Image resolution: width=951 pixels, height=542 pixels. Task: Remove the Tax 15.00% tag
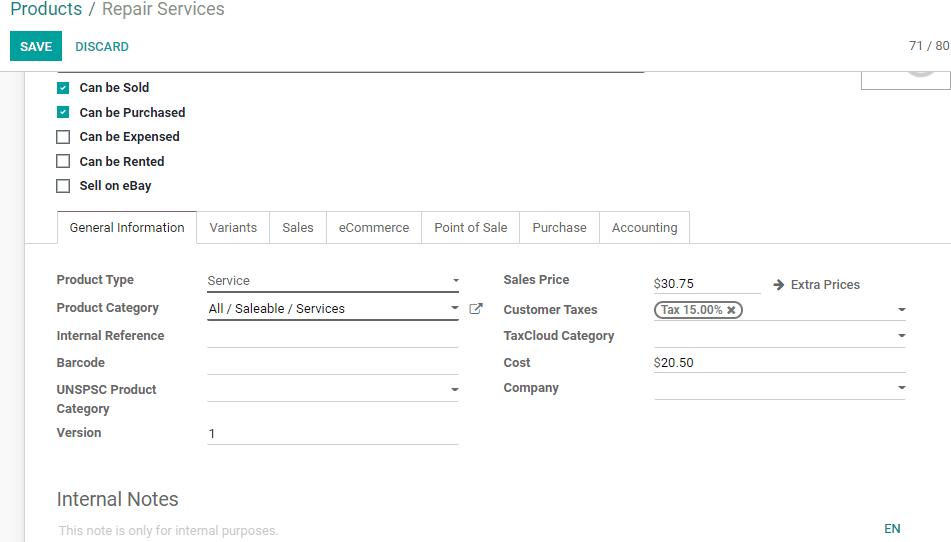pos(731,310)
